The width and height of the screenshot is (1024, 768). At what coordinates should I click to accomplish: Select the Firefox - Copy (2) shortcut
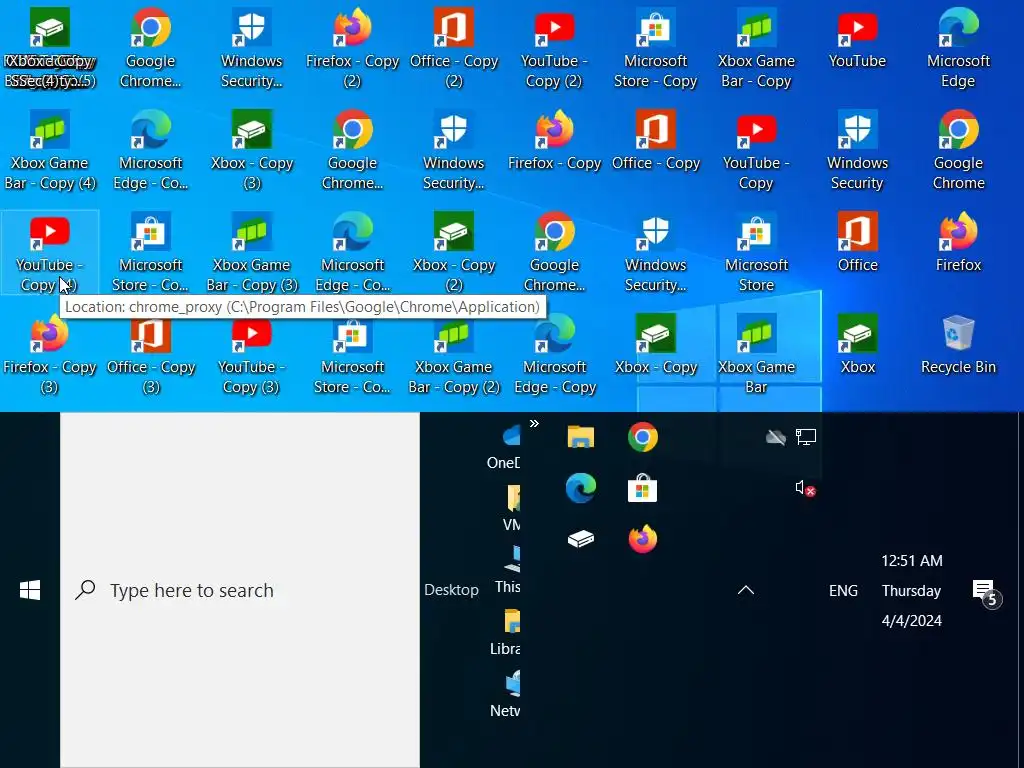(x=353, y=49)
